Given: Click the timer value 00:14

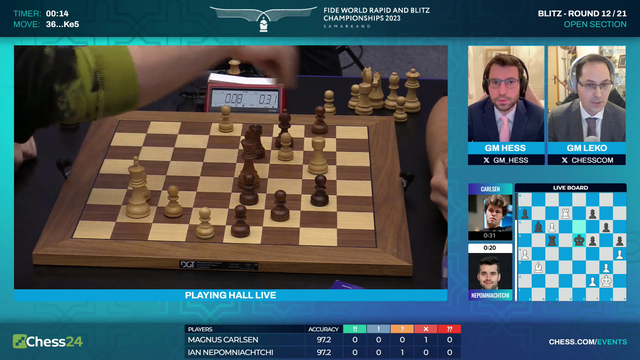Looking at the screenshot, I should pos(57,13).
